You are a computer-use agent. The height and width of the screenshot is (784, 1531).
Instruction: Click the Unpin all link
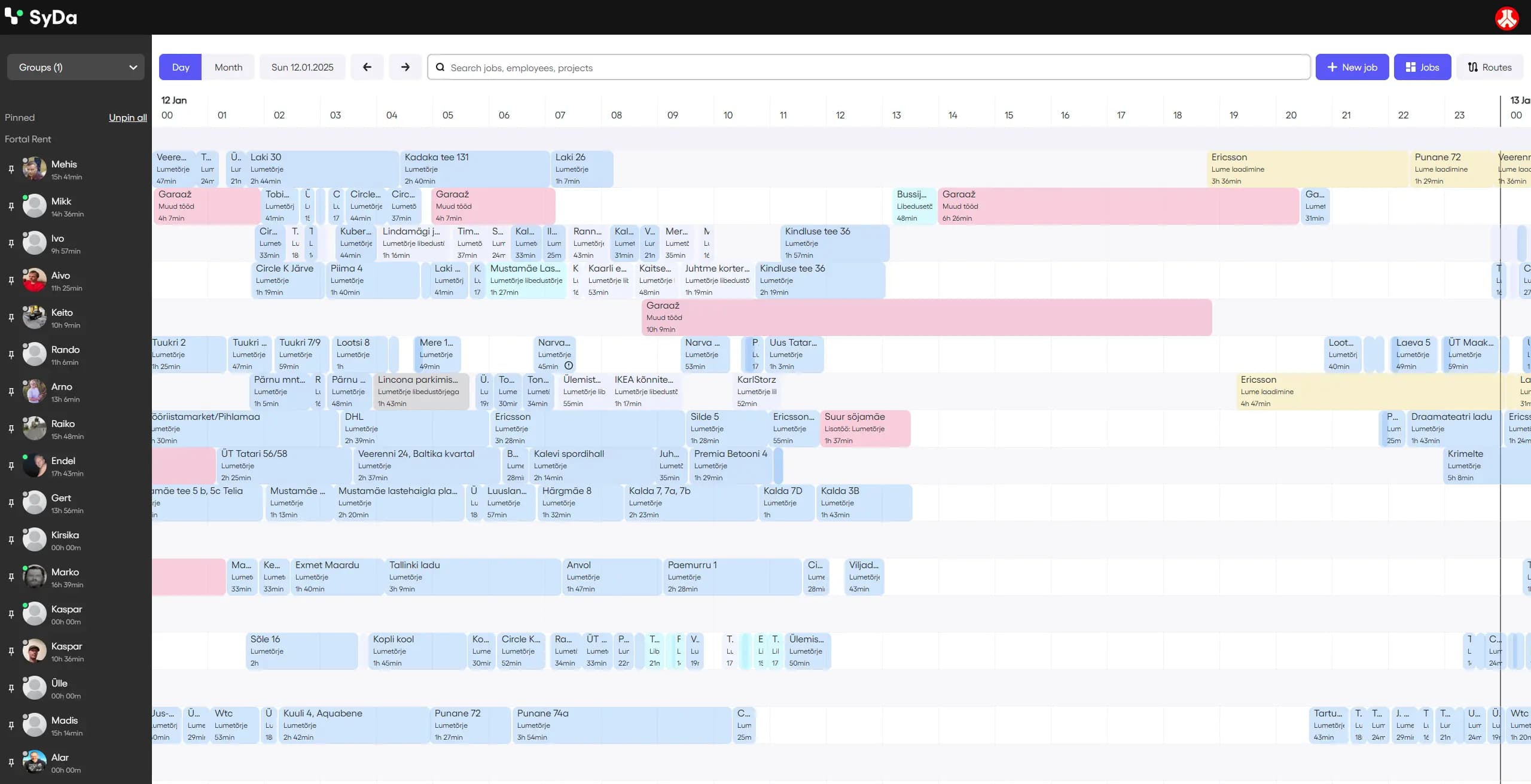pos(128,118)
